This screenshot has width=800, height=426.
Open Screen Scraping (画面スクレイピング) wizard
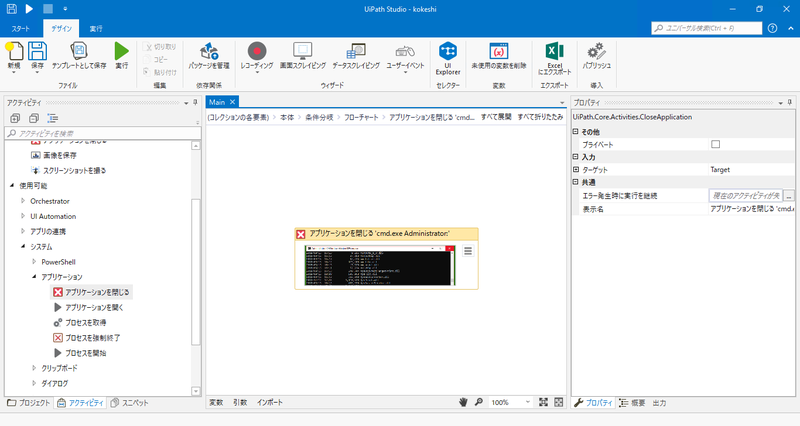coord(303,52)
